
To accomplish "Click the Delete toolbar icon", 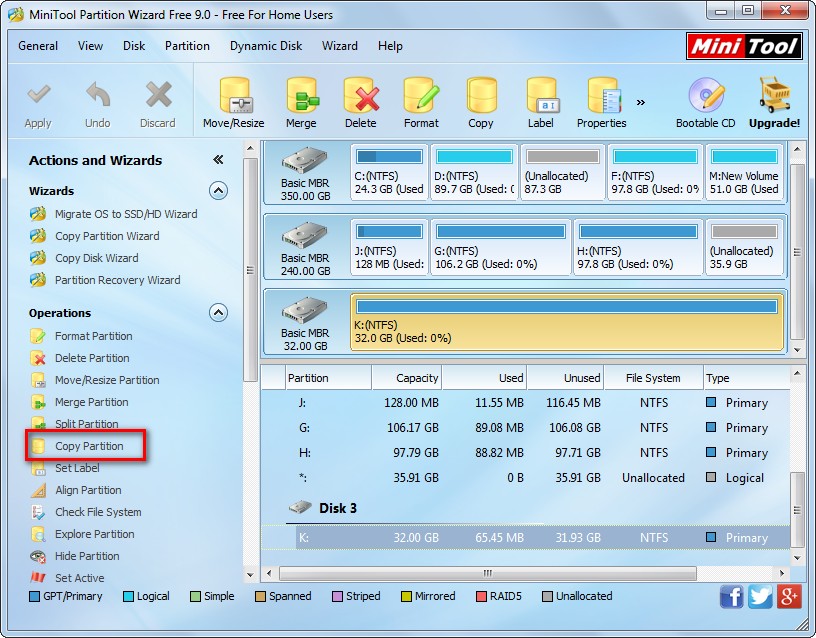I will (x=361, y=95).
